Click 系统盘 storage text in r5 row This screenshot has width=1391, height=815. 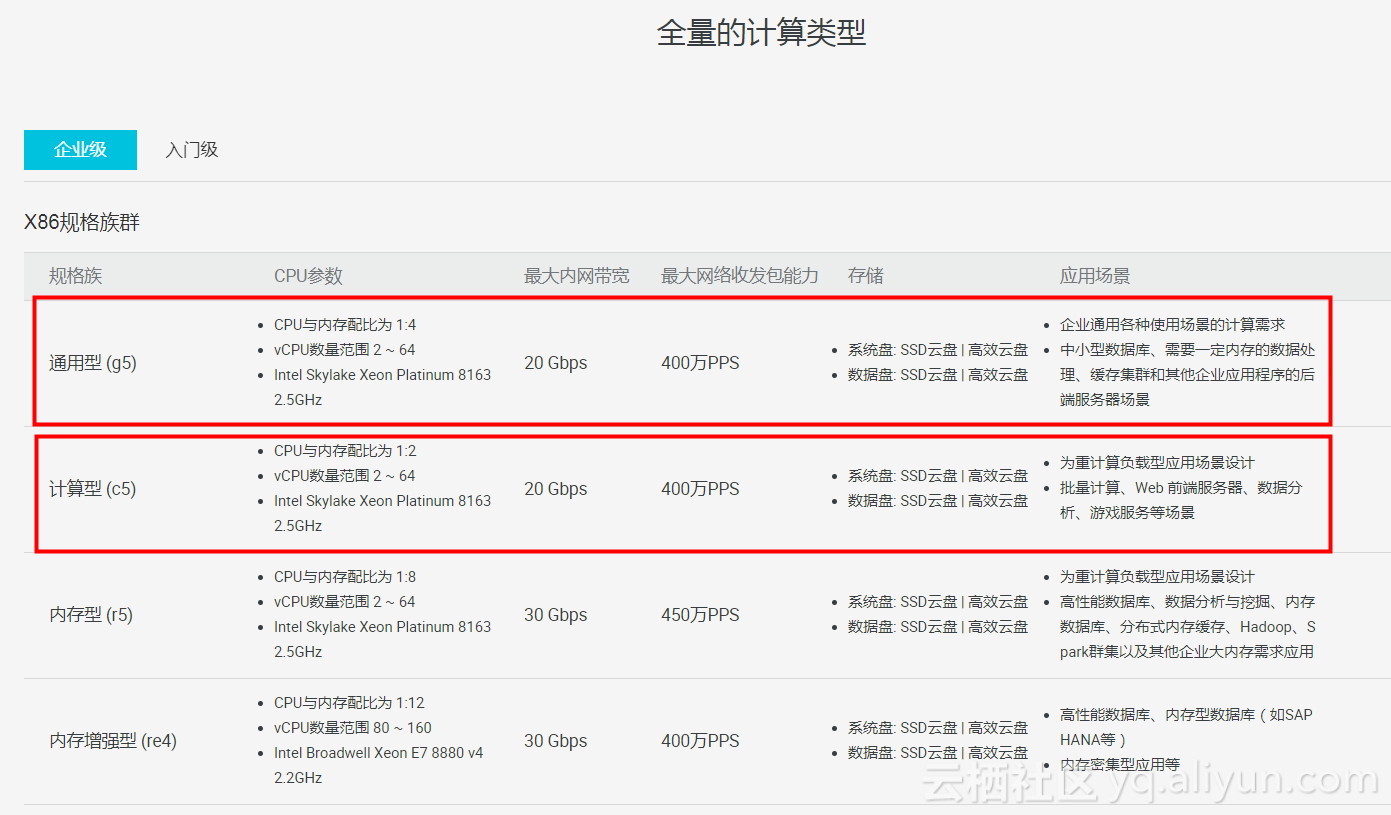(x=938, y=602)
